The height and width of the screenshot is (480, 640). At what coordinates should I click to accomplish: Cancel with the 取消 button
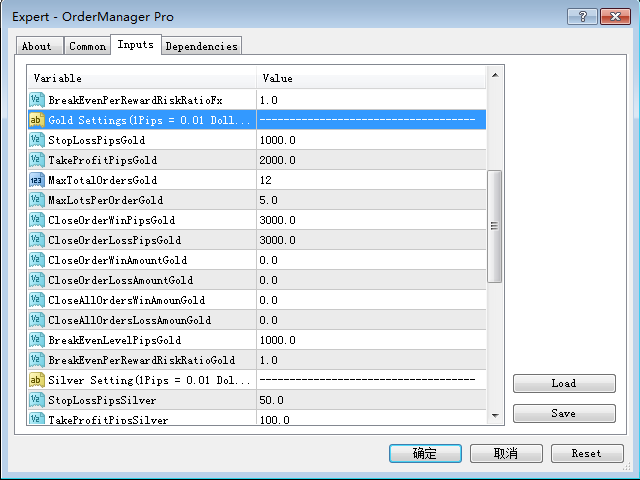pyautogui.click(x=506, y=453)
